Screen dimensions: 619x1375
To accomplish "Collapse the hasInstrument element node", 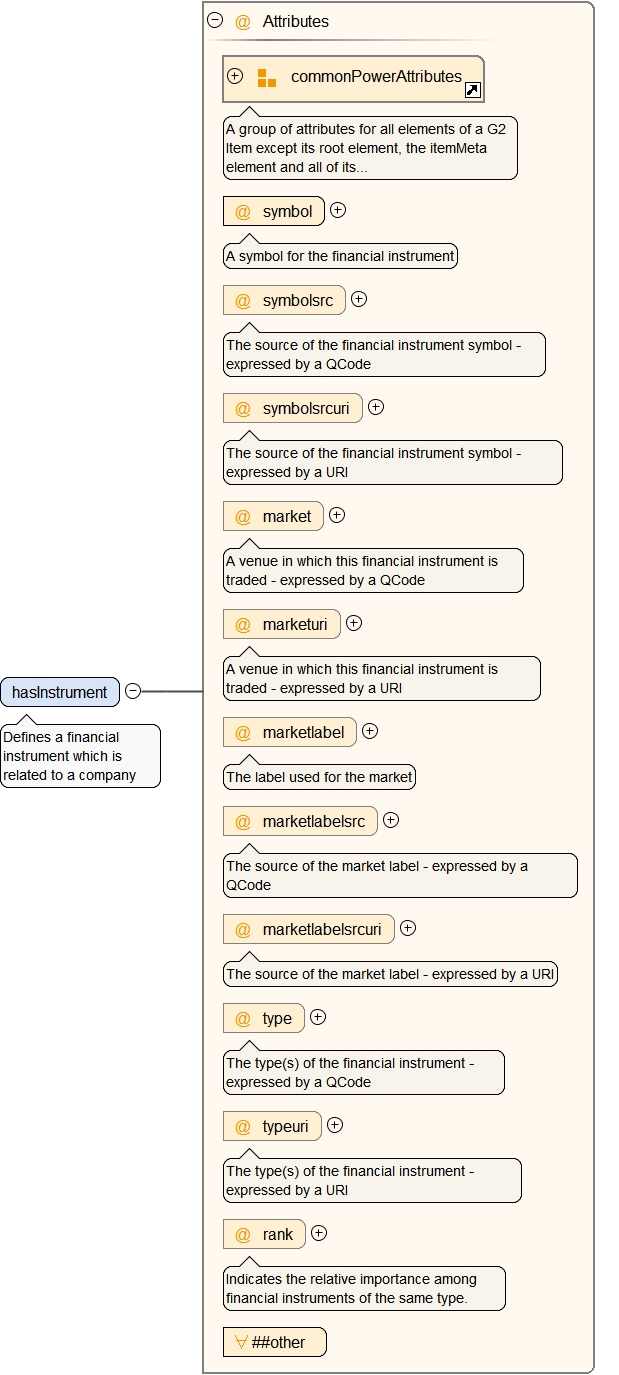I will (x=133, y=692).
